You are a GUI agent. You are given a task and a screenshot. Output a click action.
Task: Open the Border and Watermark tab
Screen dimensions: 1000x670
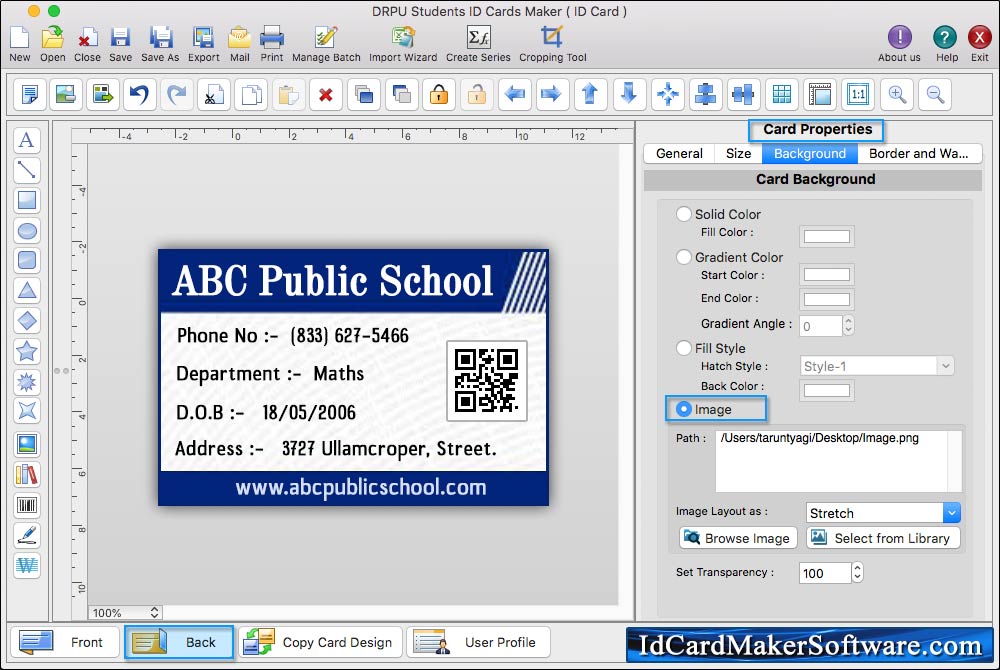(x=919, y=154)
